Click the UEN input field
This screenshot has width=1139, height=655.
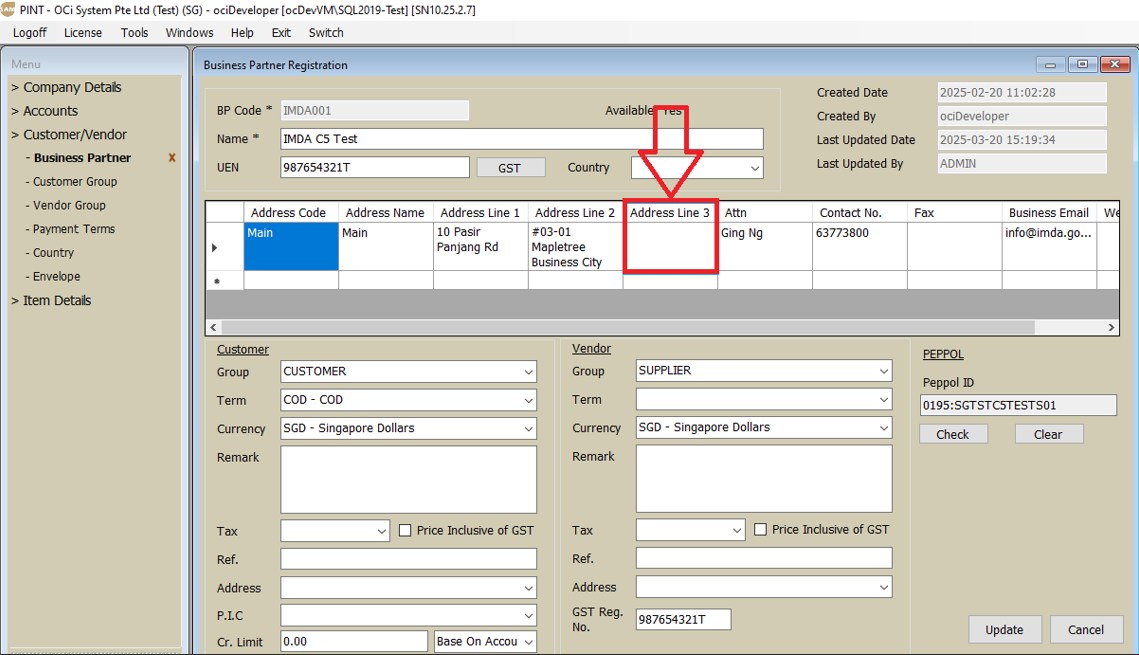pyautogui.click(x=374, y=167)
